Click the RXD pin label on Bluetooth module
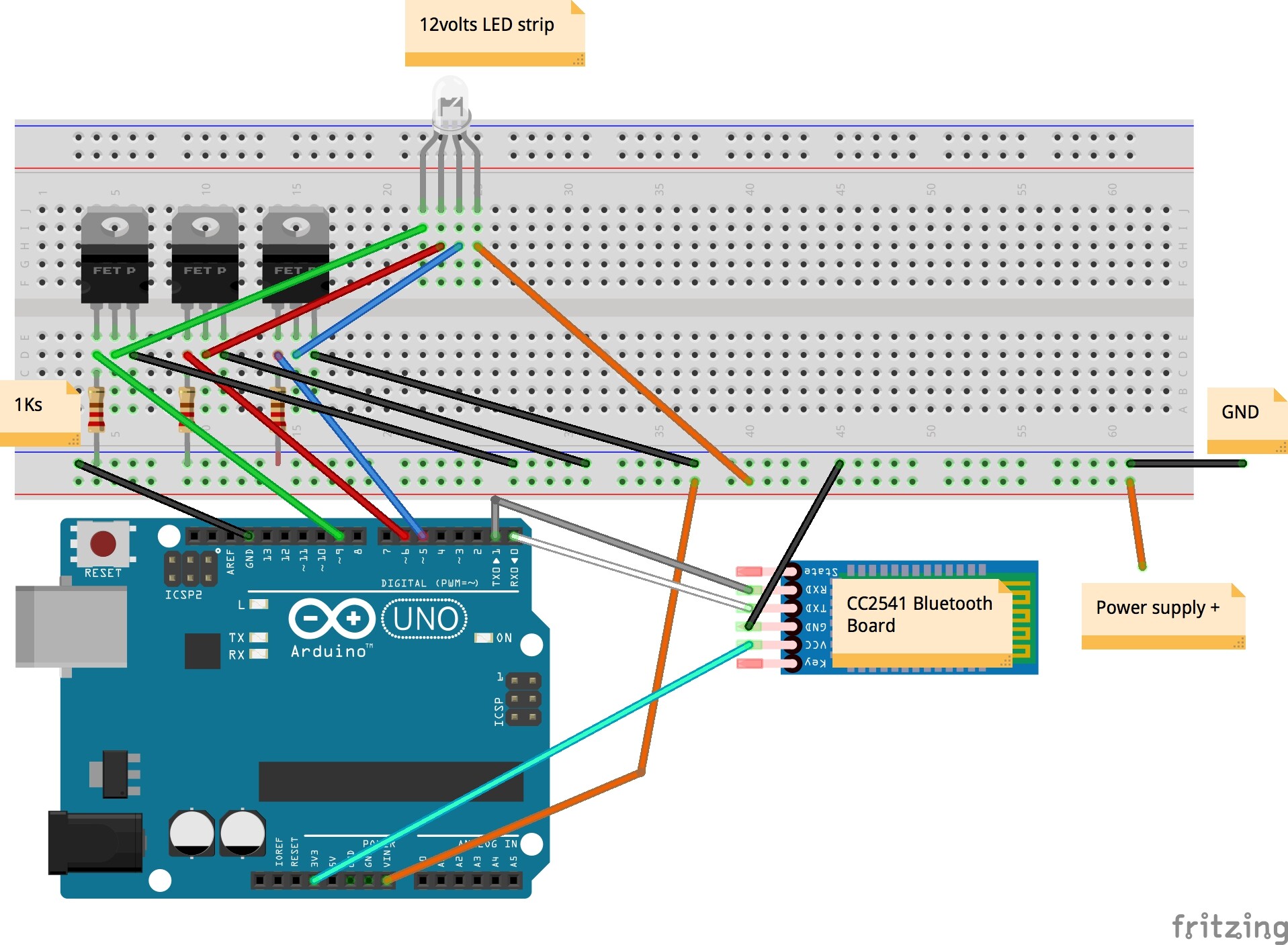The height and width of the screenshot is (945, 1288). (816, 590)
